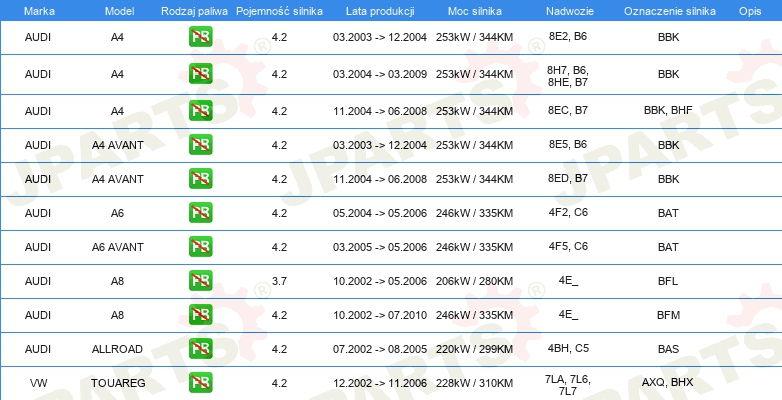Click the 7LA, 7L6, 7L7 body cell

click(568, 386)
